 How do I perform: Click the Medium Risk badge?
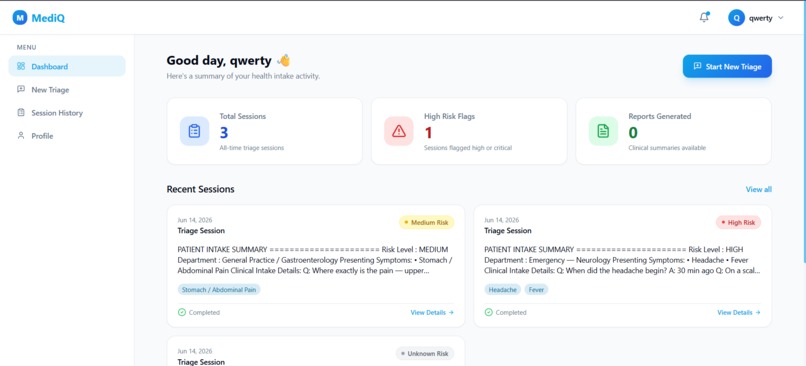(x=427, y=223)
